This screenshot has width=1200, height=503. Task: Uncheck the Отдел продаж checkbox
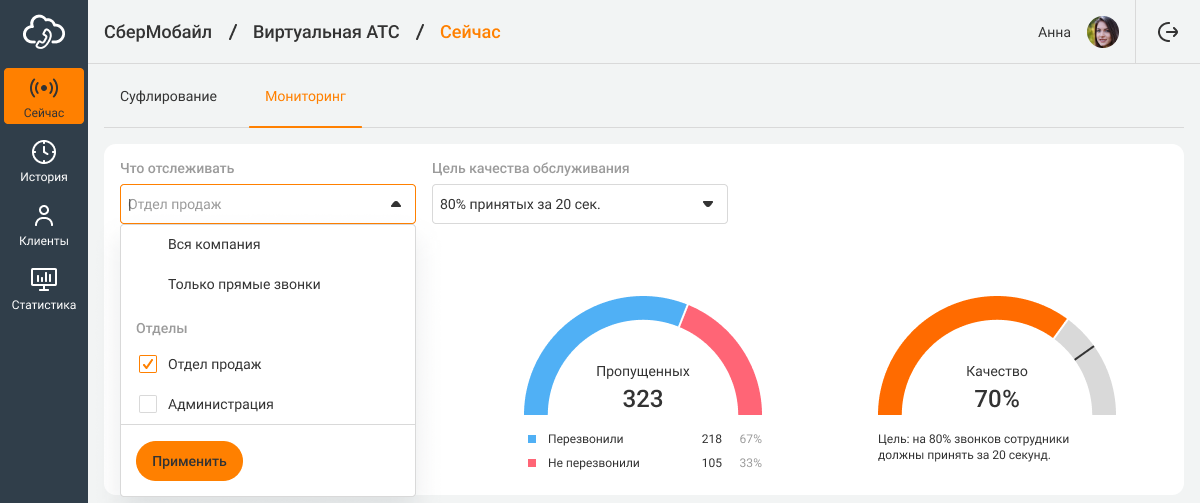(148, 365)
